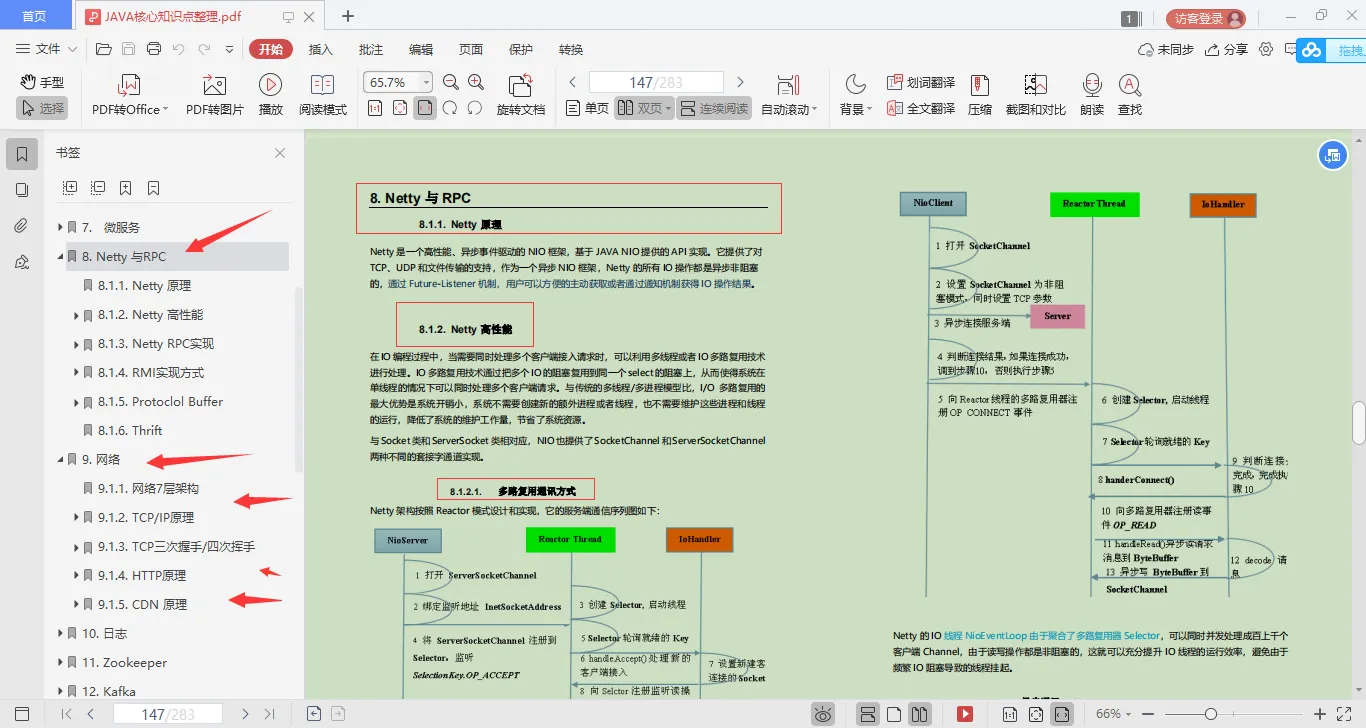Click the 未同步 cloud sync icon

[x=1166, y=49]
